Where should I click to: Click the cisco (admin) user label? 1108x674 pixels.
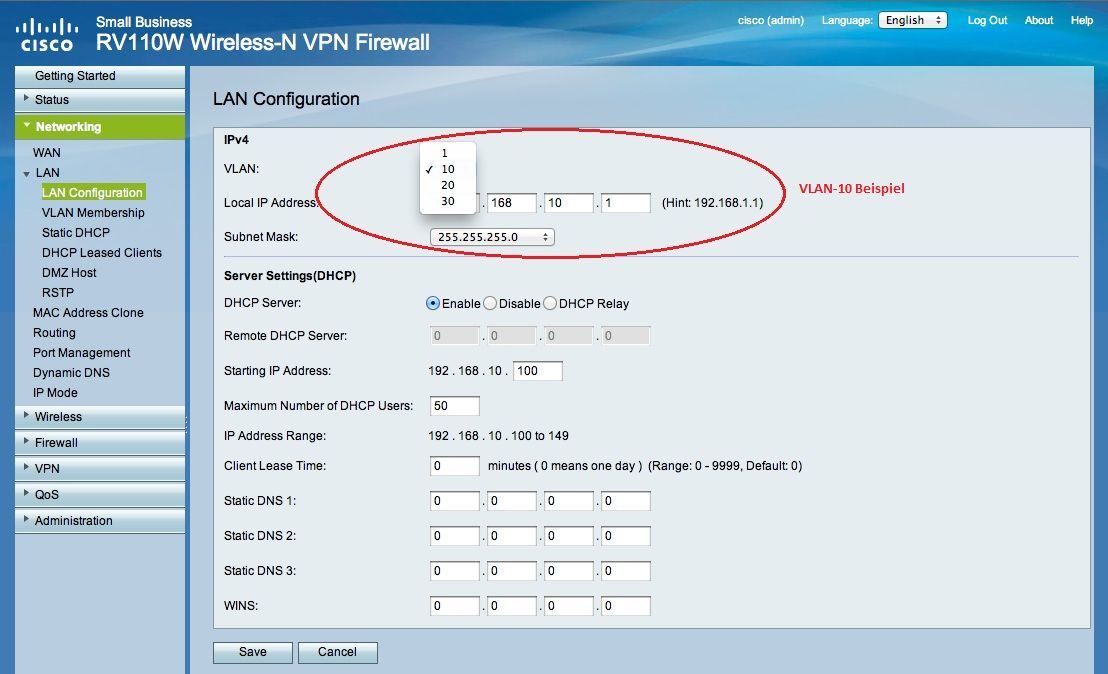(771, 20)
